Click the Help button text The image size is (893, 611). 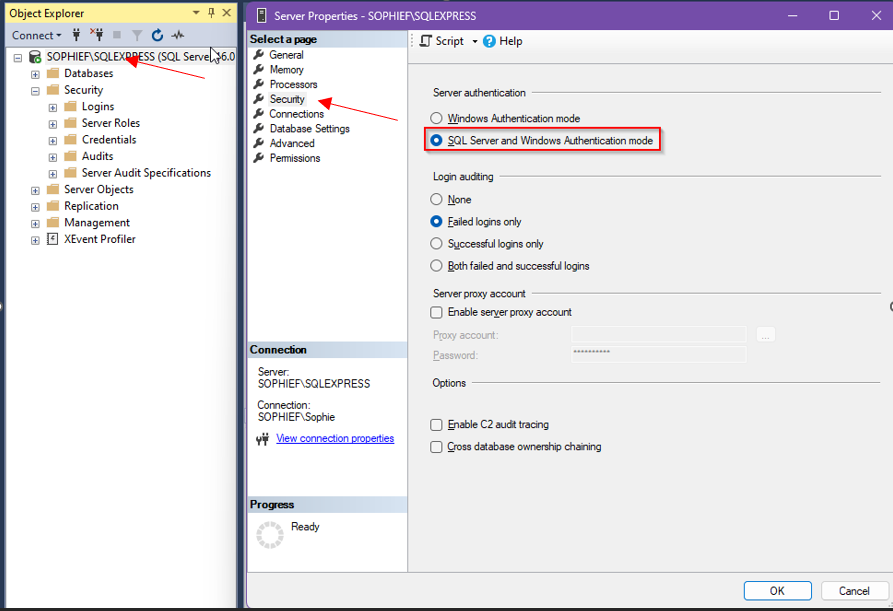pyautogui.click(x=510, y=41)
